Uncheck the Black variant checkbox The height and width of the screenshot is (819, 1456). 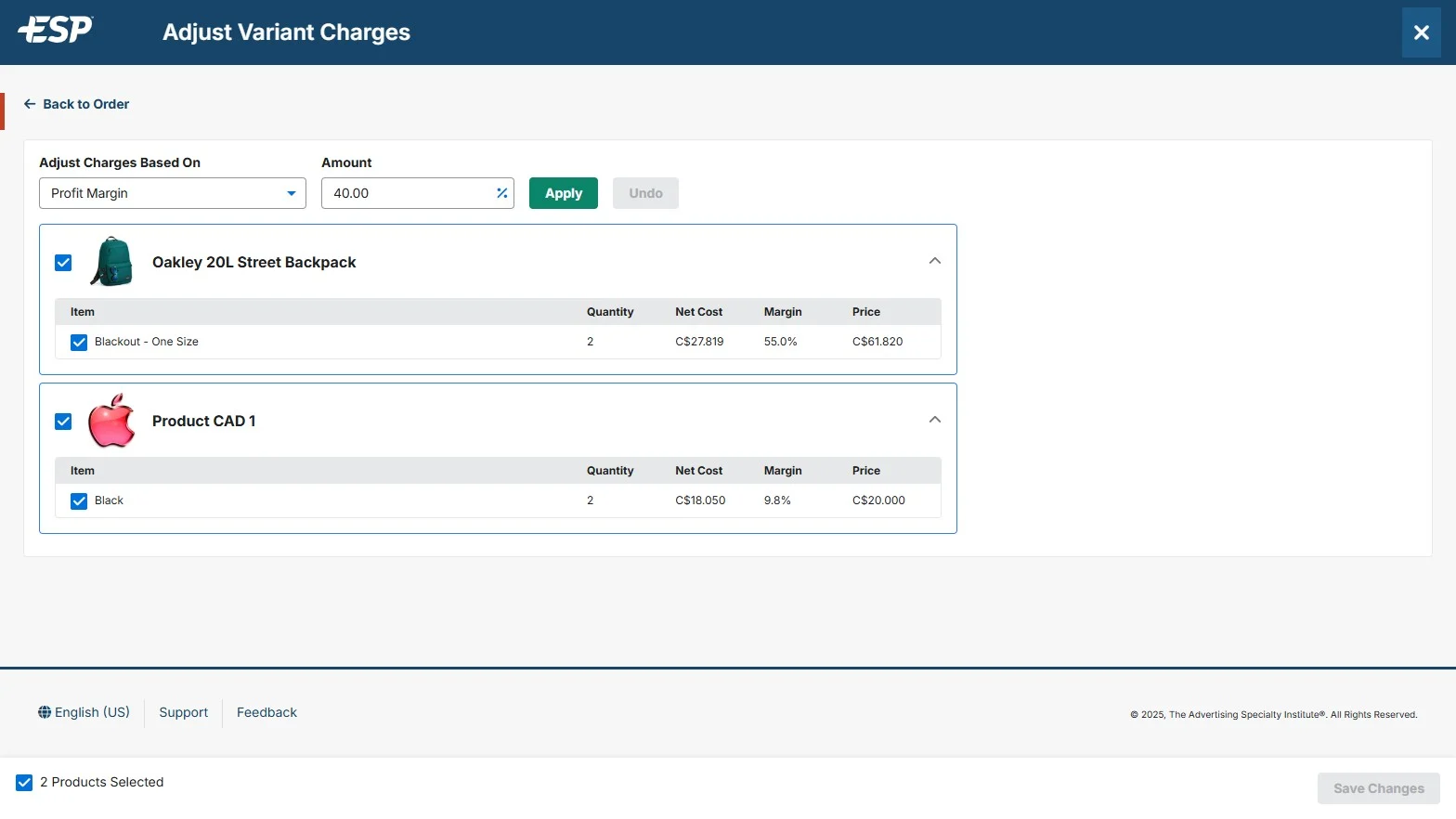click(x=79, y=501)
